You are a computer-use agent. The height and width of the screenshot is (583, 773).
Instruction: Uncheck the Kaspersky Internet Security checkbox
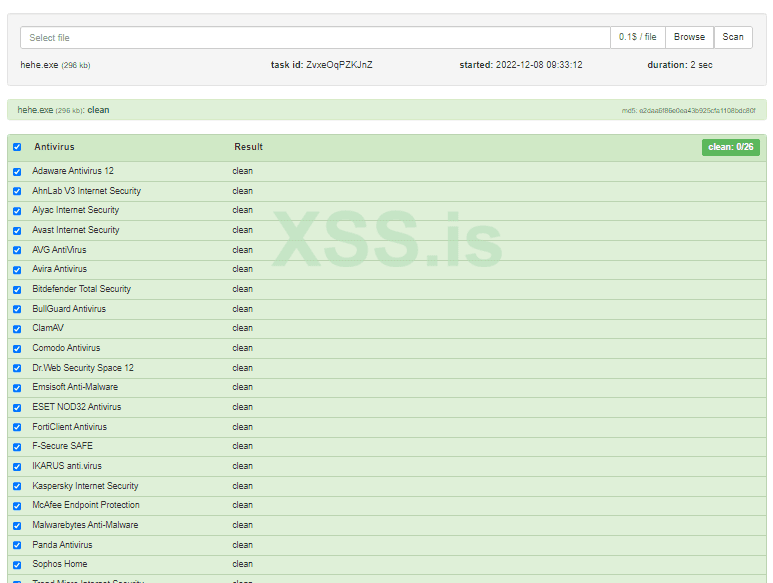[x=17, y=486]
